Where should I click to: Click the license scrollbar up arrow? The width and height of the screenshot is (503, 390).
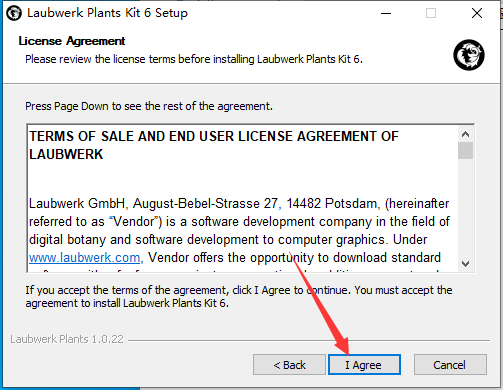pyautogui.click(x=465, y=134)
